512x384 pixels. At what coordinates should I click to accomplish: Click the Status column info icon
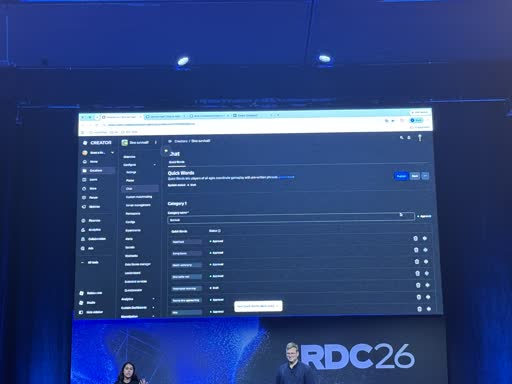219,231
